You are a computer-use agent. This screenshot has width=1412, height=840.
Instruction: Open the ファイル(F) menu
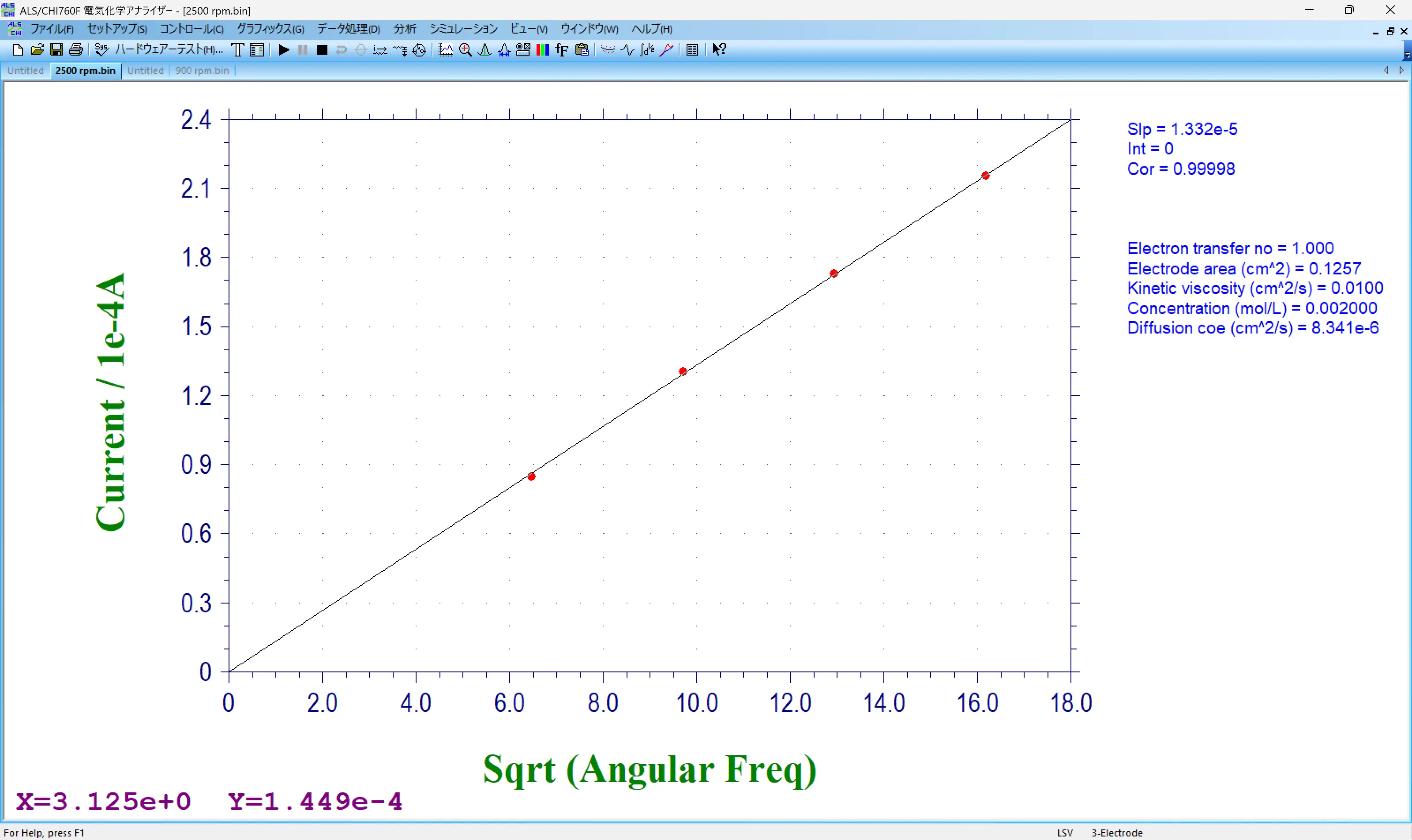point(52,29)
